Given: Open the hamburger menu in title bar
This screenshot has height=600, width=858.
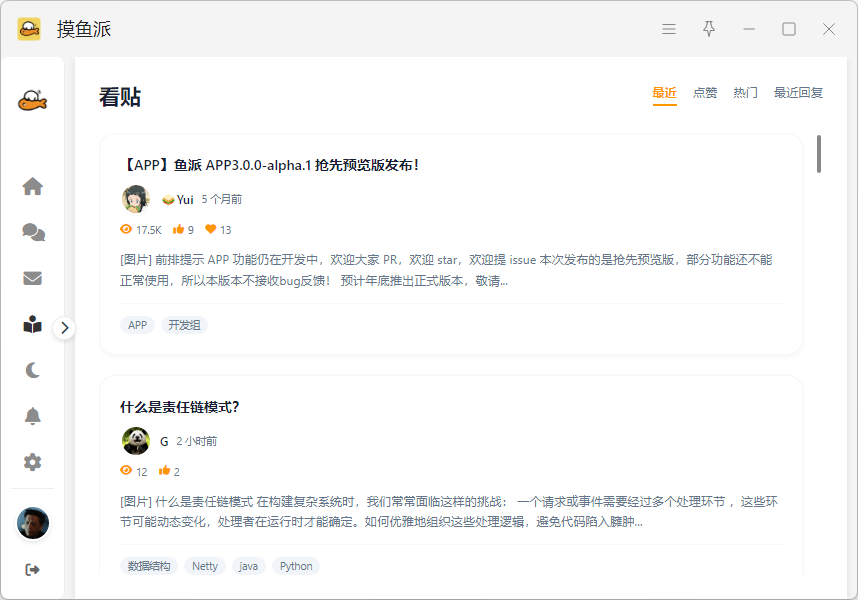Looking at the screenshot, I should [x=669, y=29].
